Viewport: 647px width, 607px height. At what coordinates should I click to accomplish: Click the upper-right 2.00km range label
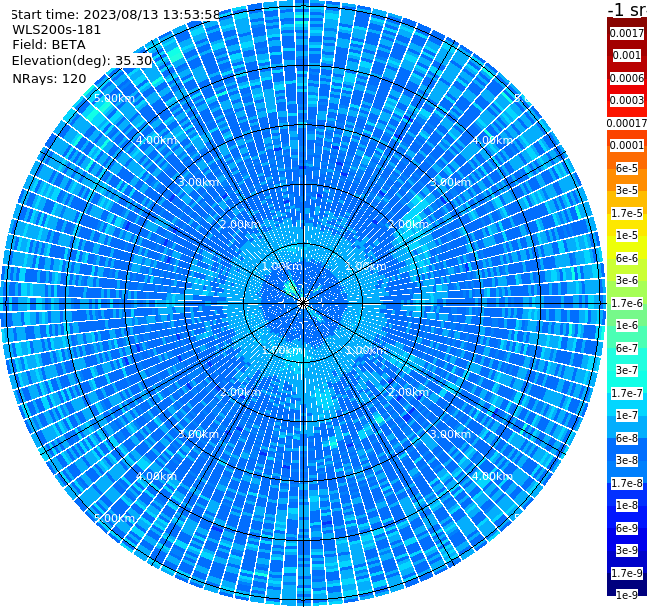tap(409, 224)
